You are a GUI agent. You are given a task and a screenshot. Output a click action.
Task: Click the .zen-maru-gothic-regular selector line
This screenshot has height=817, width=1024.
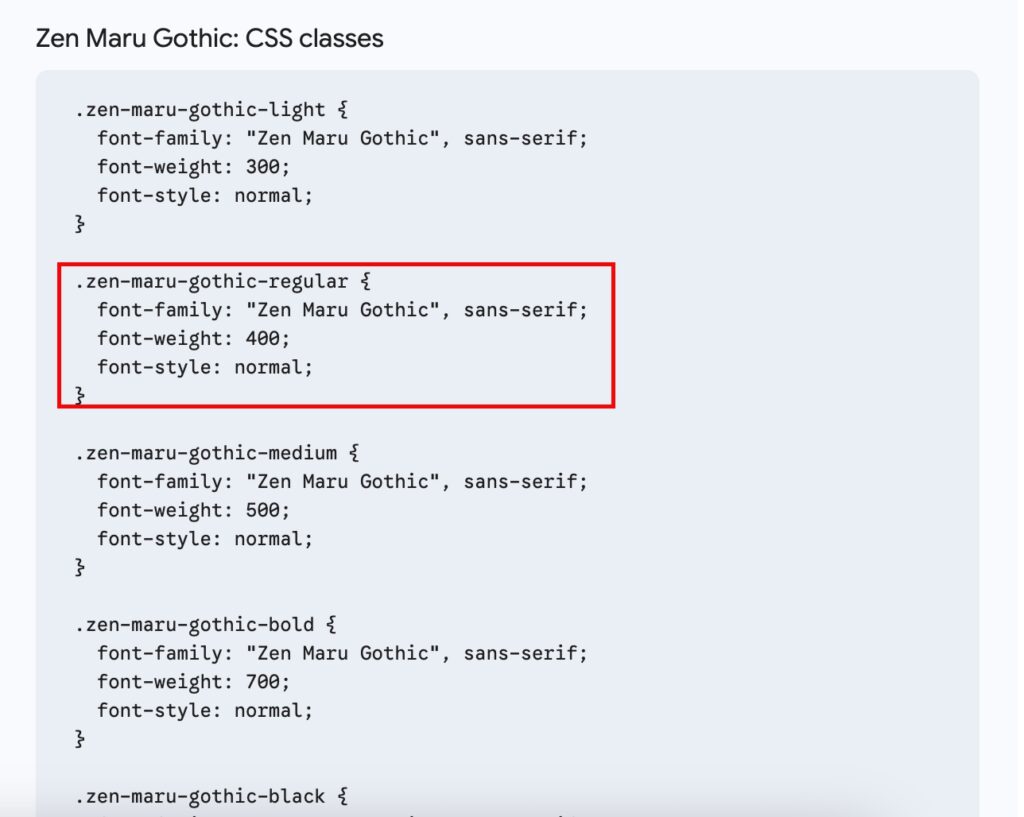tap(222, 281)
